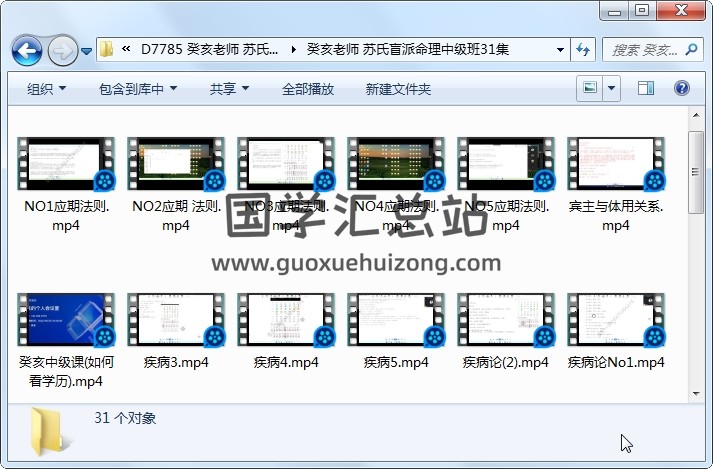
Task: Click the 疾病论(2).mp4 file name
Action: pyautogui.click(x=506, y=363)
